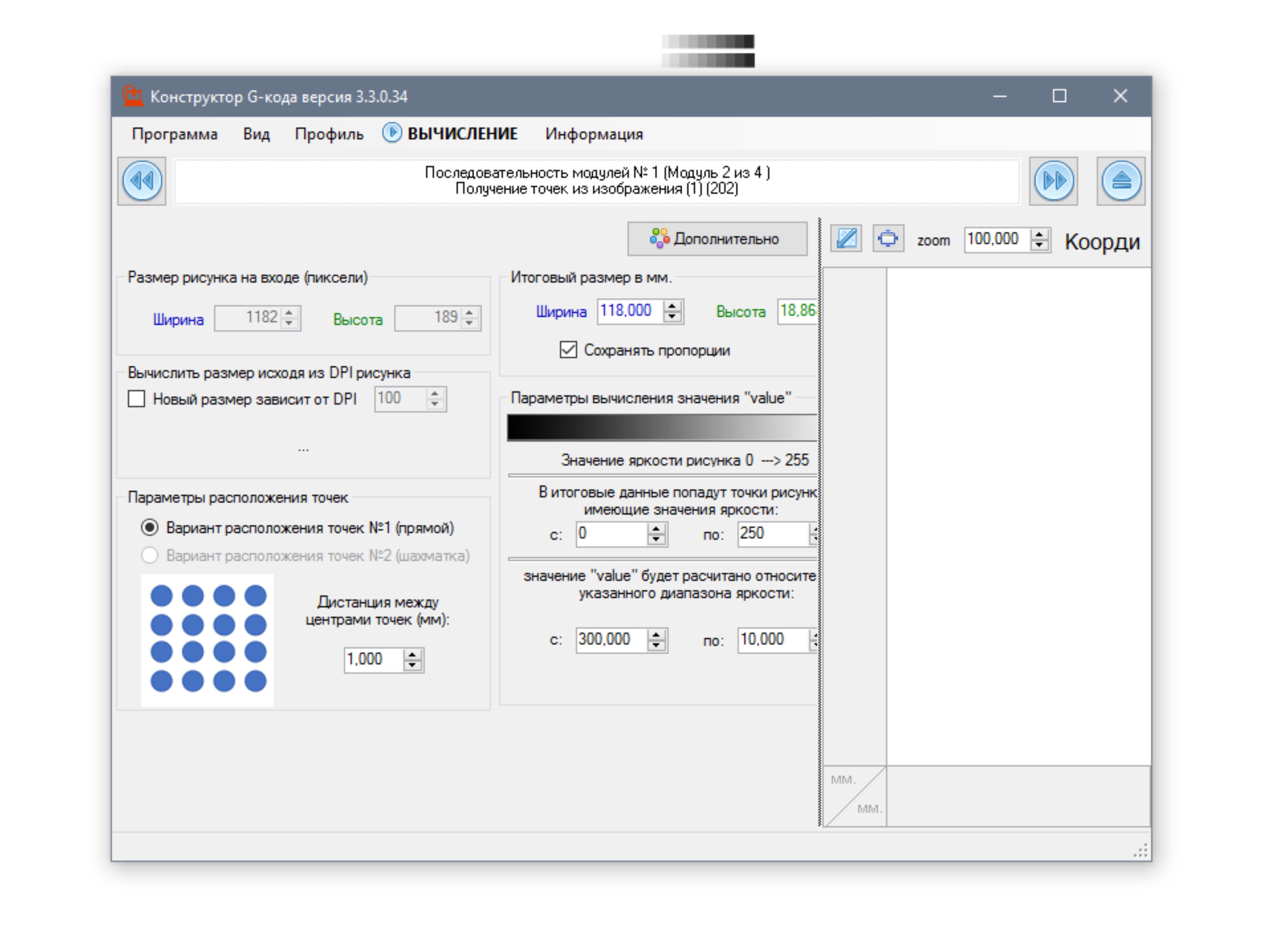Click the black-to-white brightness gradient bar

tap(661, 428)
